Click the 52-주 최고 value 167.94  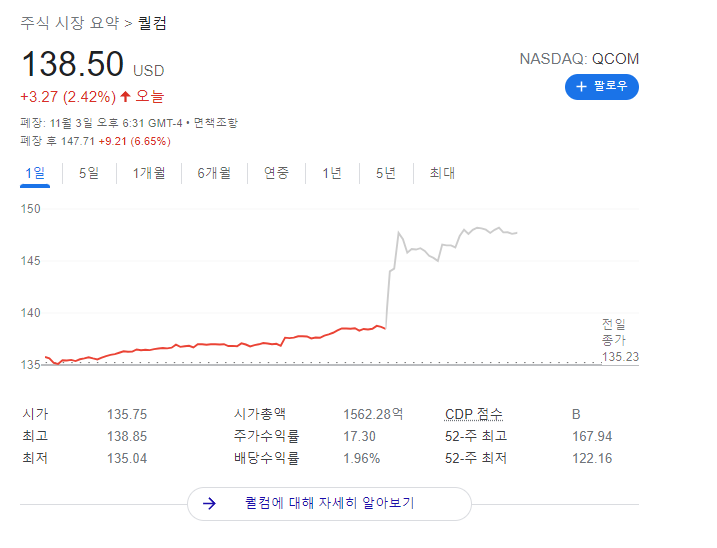click(592, 436)
